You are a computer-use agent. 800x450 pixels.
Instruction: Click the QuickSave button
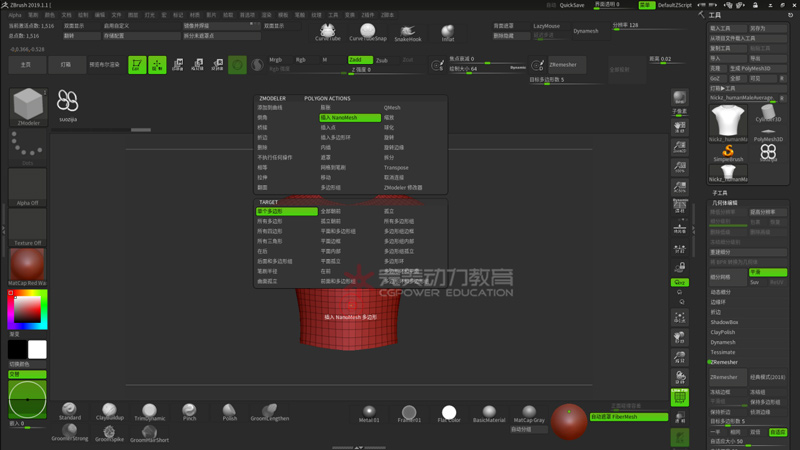click(x=572, y=5)
